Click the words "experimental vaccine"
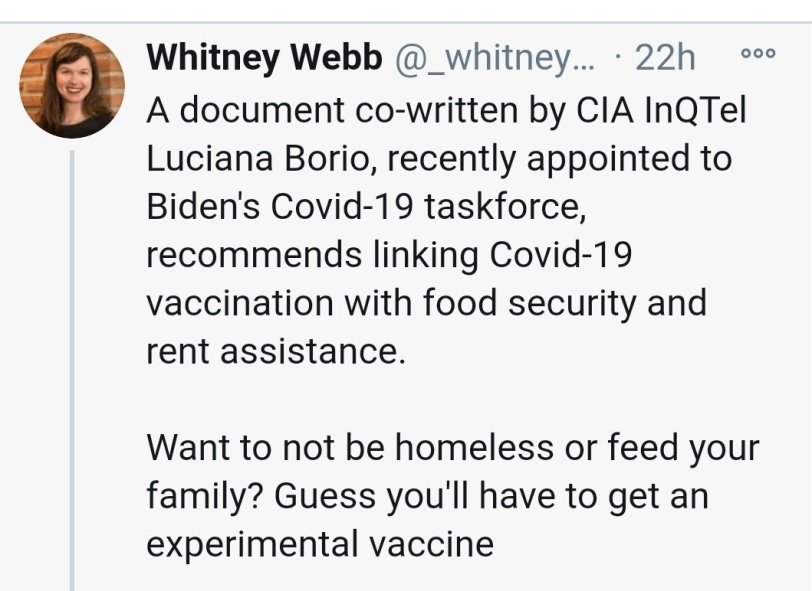Viewport: 812px width, 591px height. click(320, 544)
